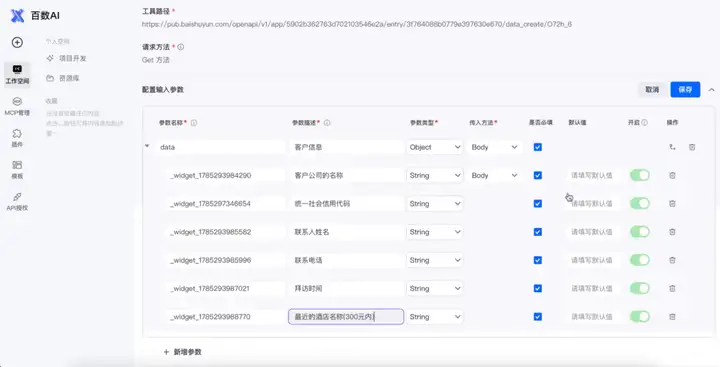This screenshot has height=367, width=720.
Task: Uncheck required checkbox for 联系人姓名
Action: tap(538, 232)
